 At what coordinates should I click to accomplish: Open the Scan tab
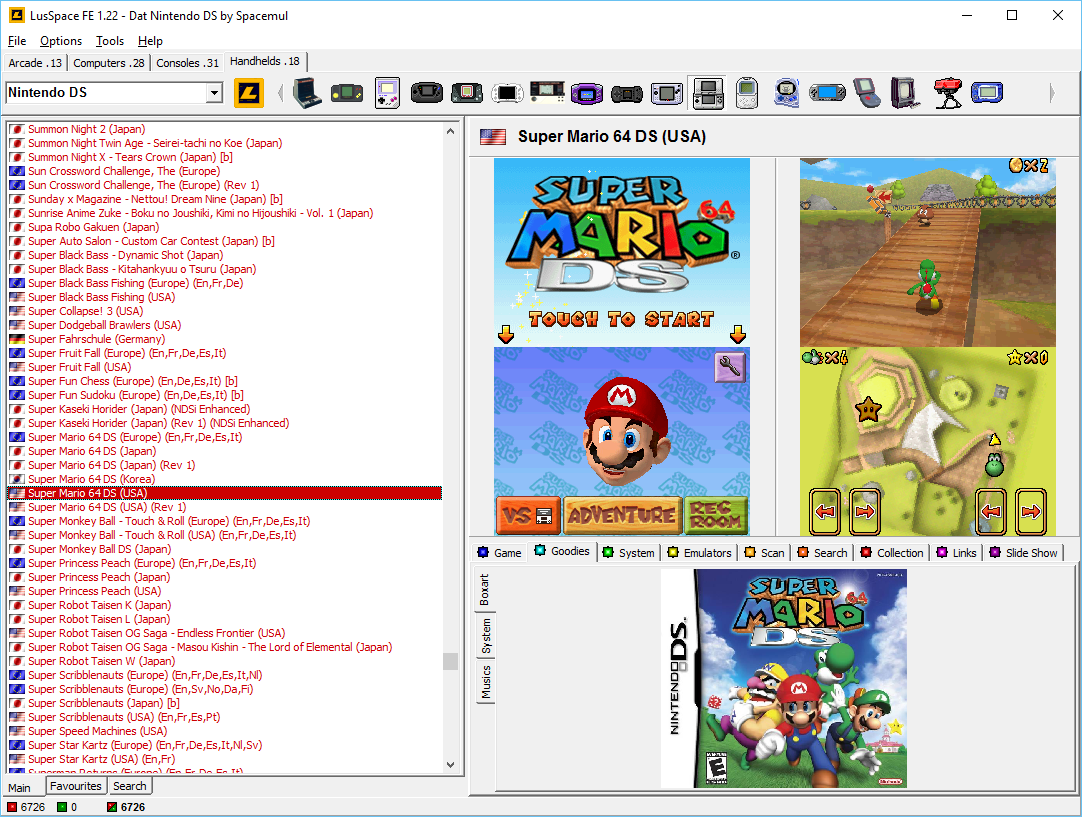coord(765,553)
